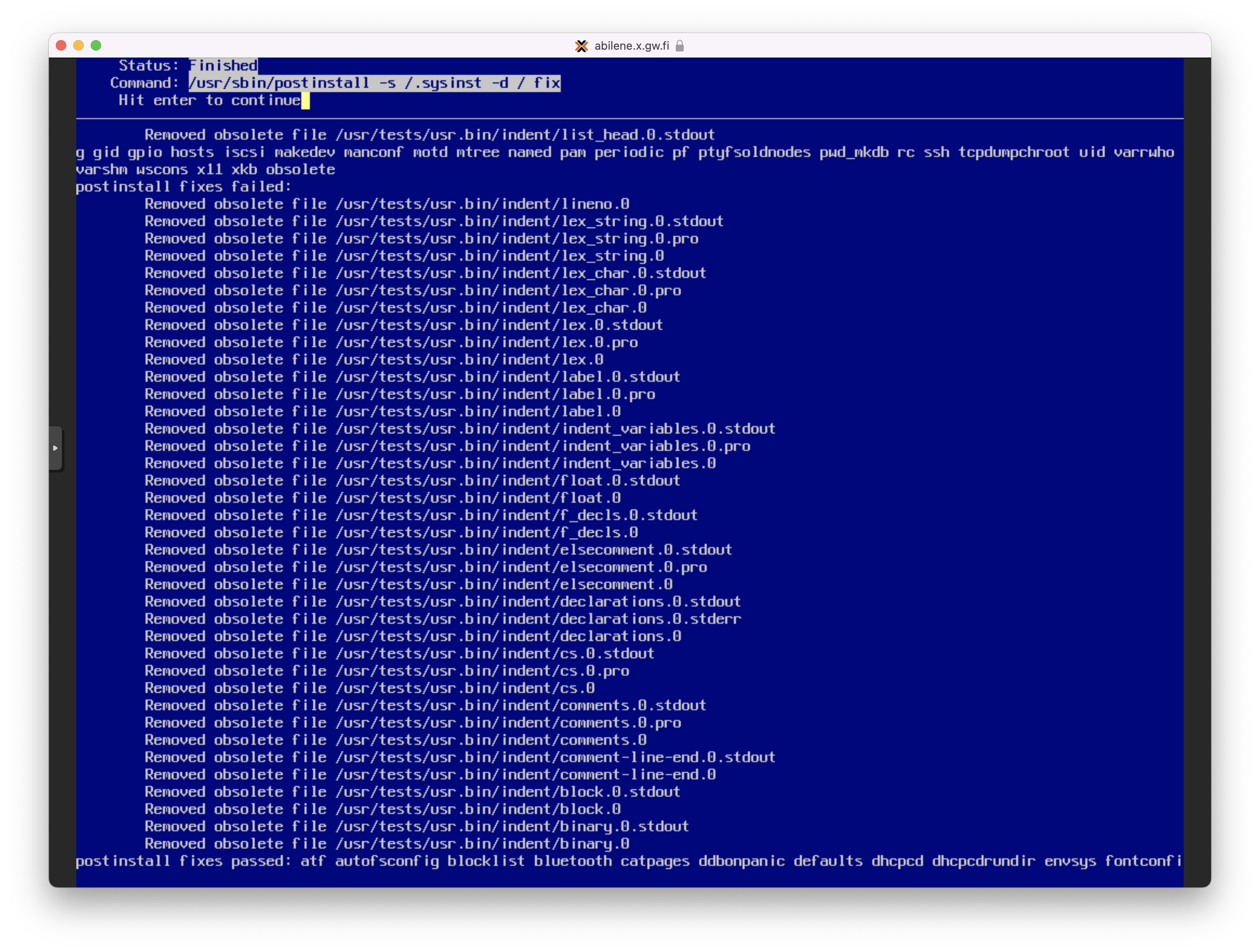Viewport: 1260px width, 952px height.
Task: Click the declarations.0.stderr line
Action: (443, 619)
